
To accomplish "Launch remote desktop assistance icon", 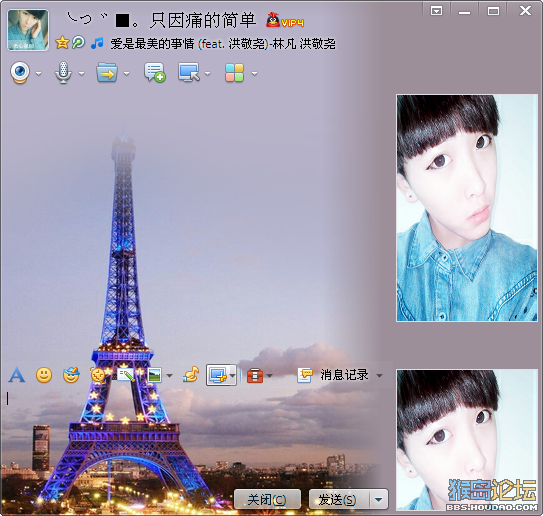I will pyautogui.click(x=189, y=73).
